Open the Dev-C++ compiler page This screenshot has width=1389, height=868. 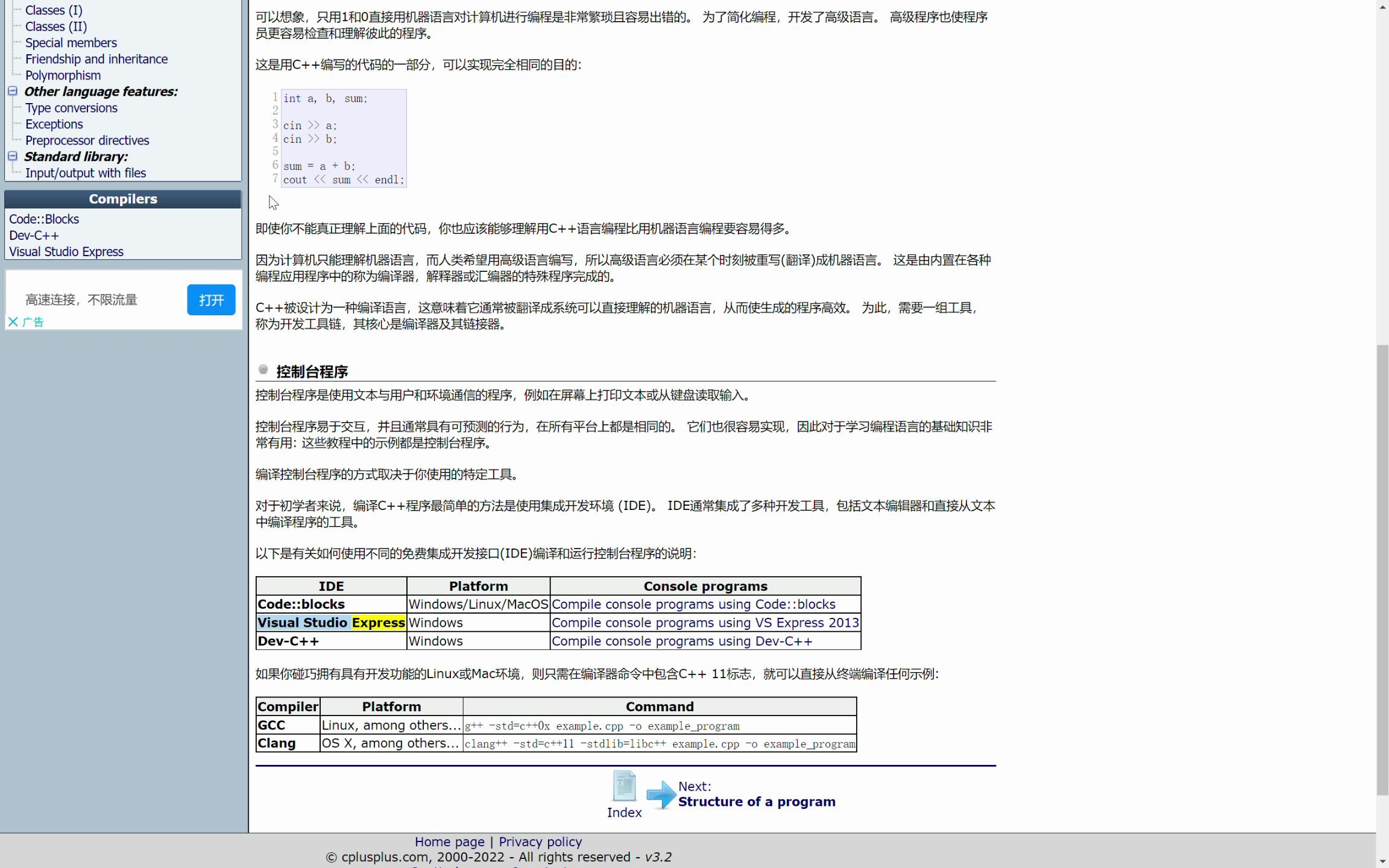coord(34,235)
